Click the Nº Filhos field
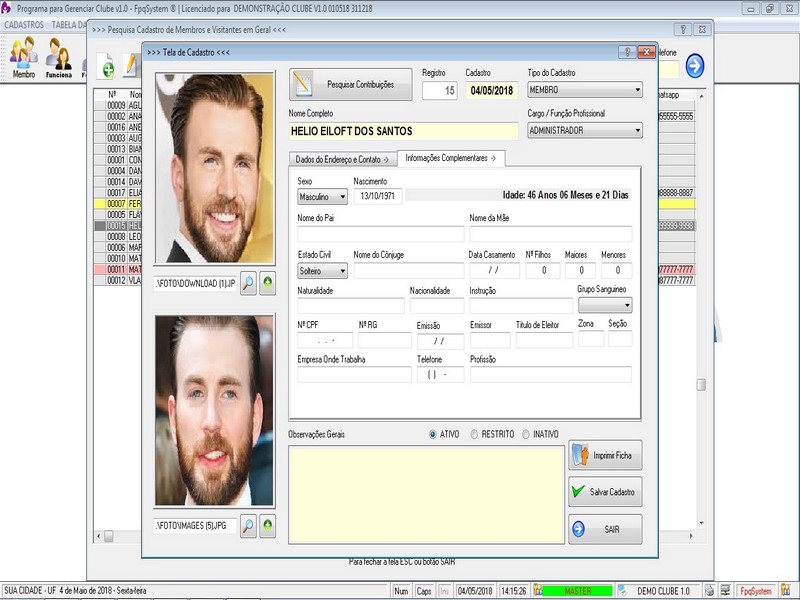The image size is (800, 600). tap(543, 270)
